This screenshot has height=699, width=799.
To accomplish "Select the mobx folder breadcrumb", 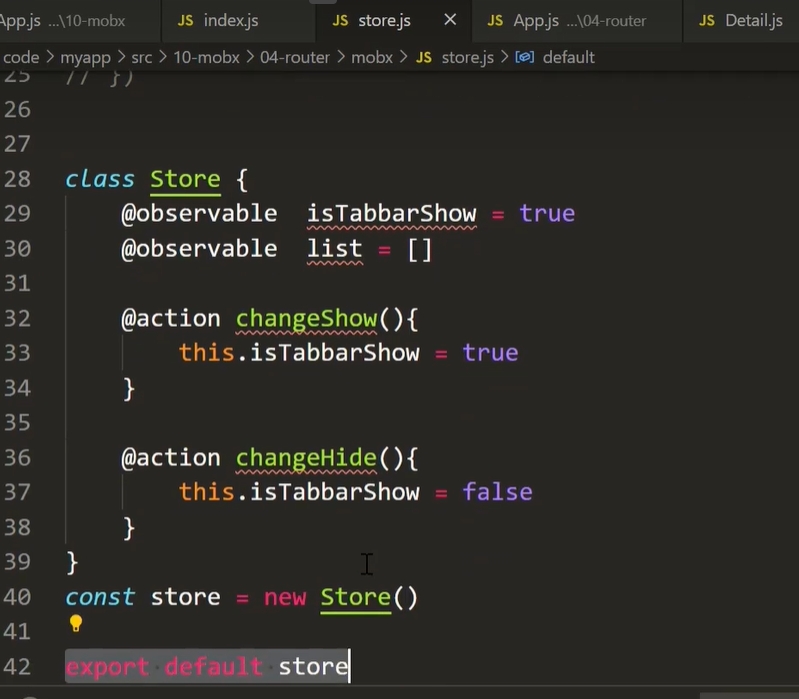I will click(371, 57).
